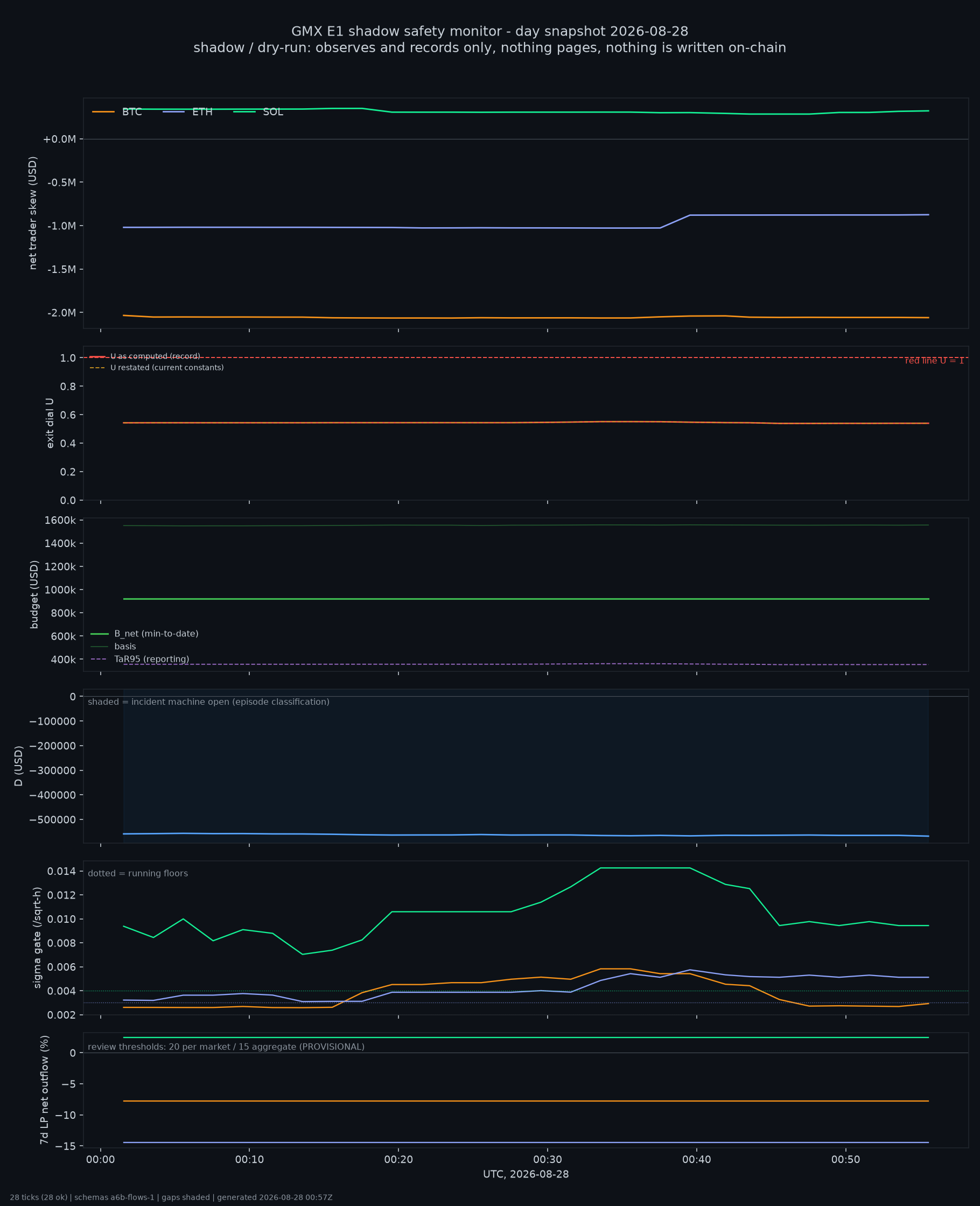Click the shadow / dry-run subtitle line
Image resolution: width=980 pixels, height=1206 pixels.
[489, 48]
